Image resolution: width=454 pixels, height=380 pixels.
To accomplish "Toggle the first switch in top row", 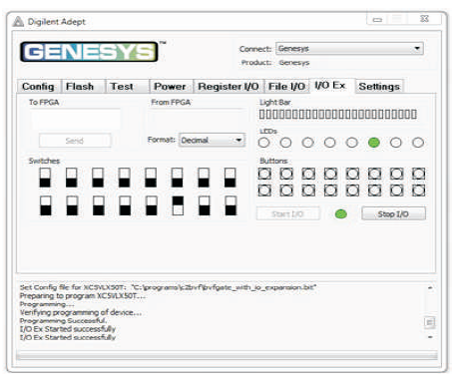I will click(45, 178).
